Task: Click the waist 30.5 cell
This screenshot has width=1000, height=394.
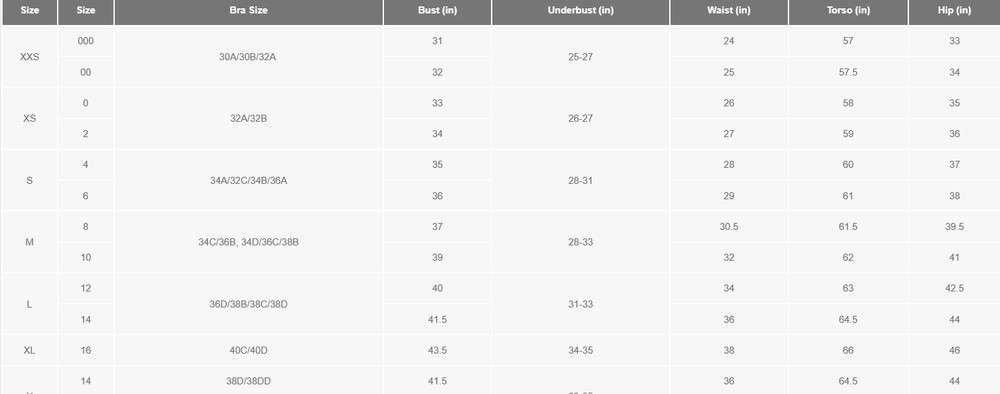Action: coord(729,227)
